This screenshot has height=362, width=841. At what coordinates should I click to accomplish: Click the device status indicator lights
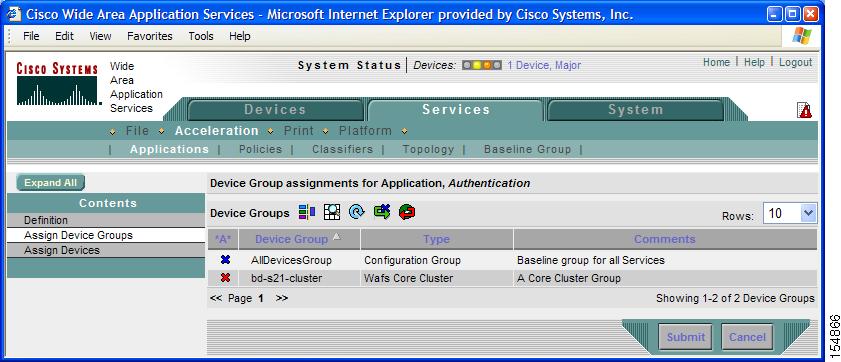point(482,65)
